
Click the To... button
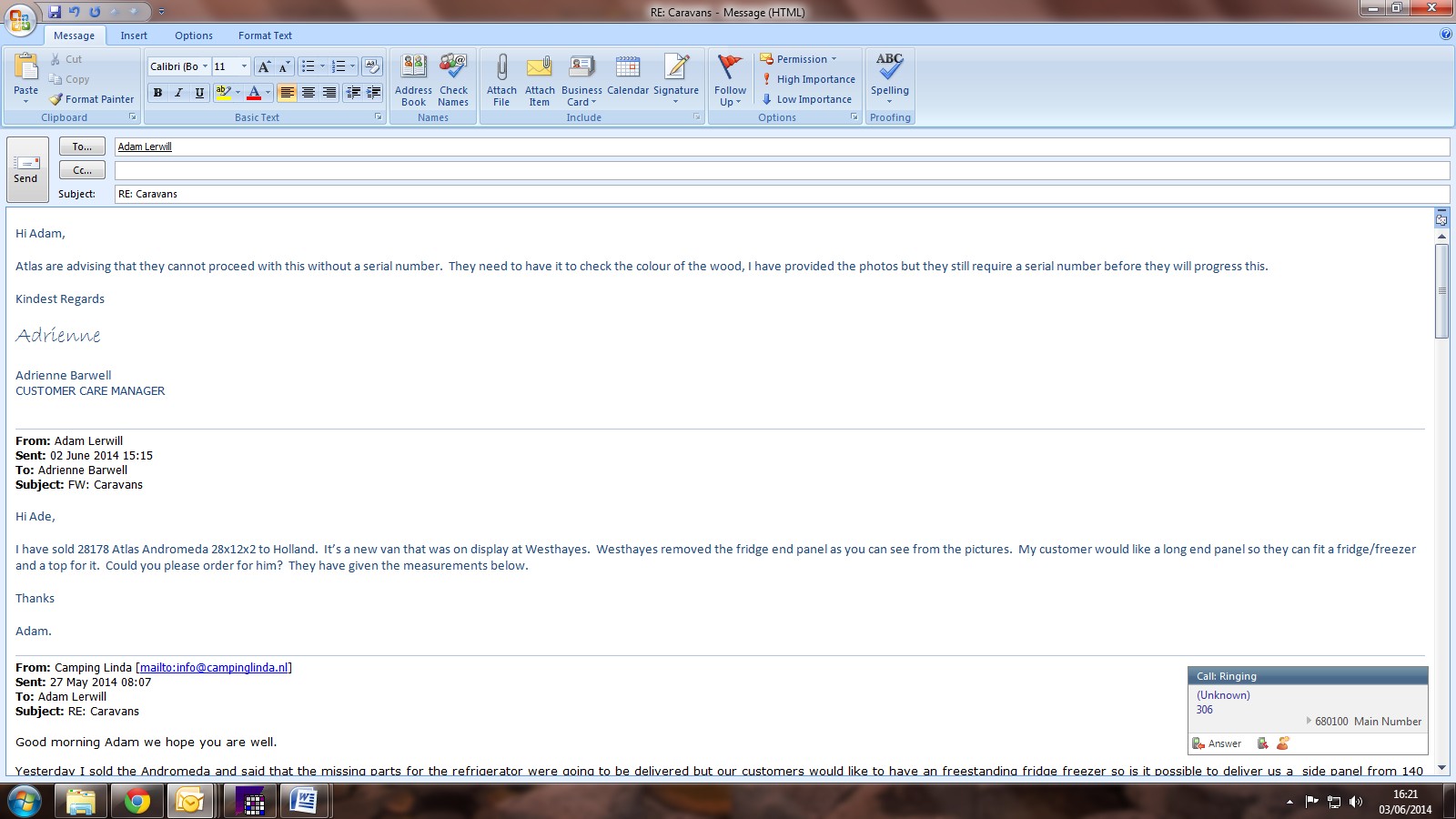coord(82,147)
